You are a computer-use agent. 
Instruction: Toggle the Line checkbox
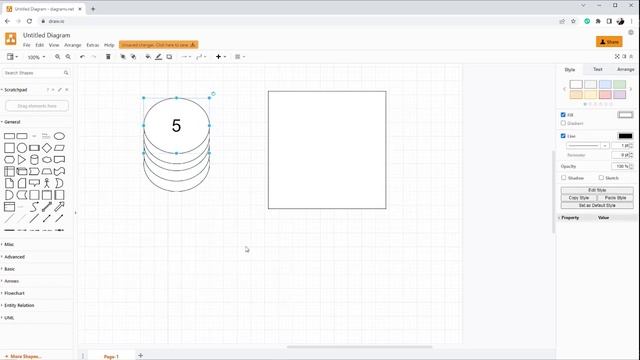click(x=563, y=136)
